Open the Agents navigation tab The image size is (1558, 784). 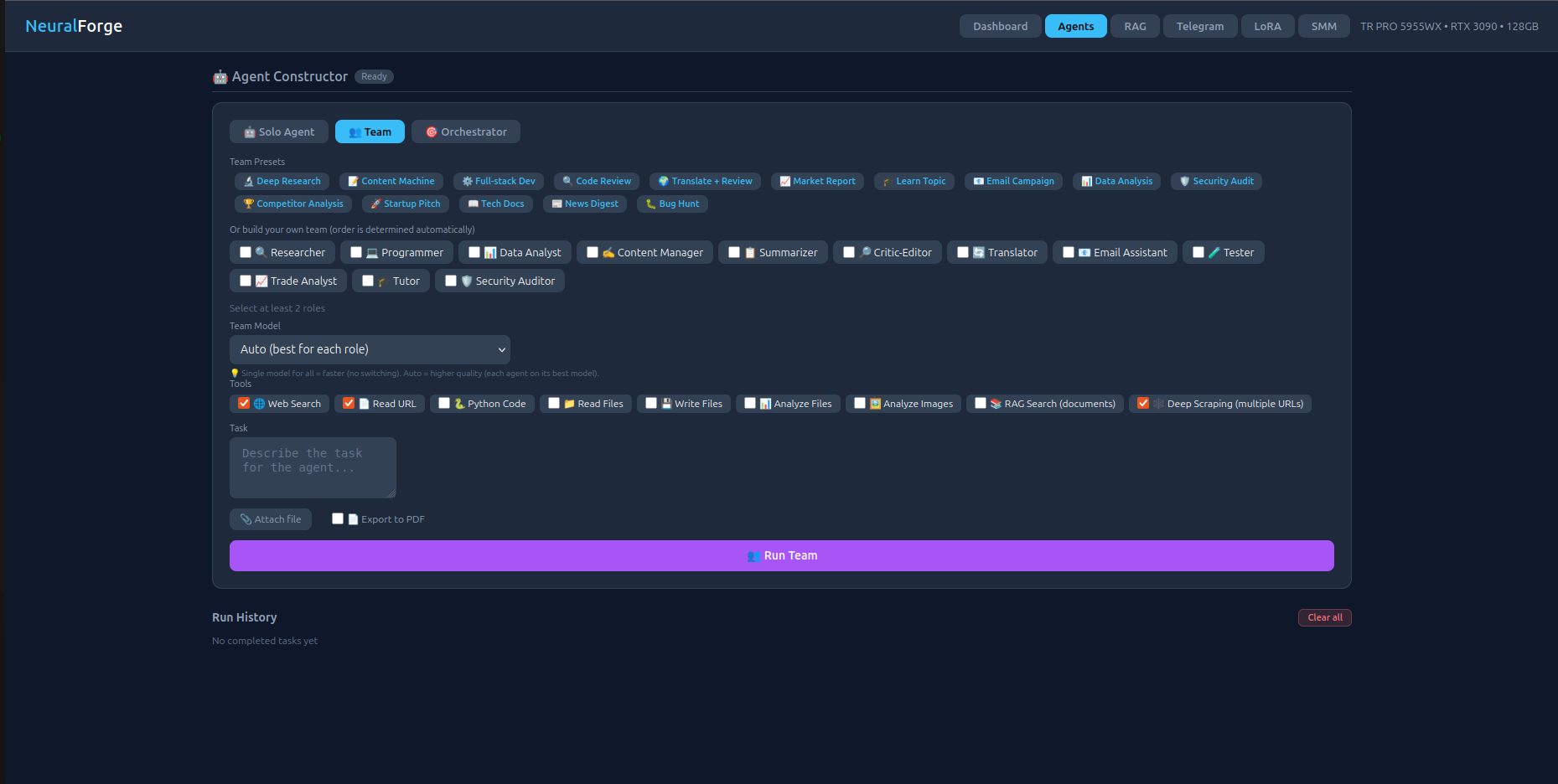pos(1075,26)
